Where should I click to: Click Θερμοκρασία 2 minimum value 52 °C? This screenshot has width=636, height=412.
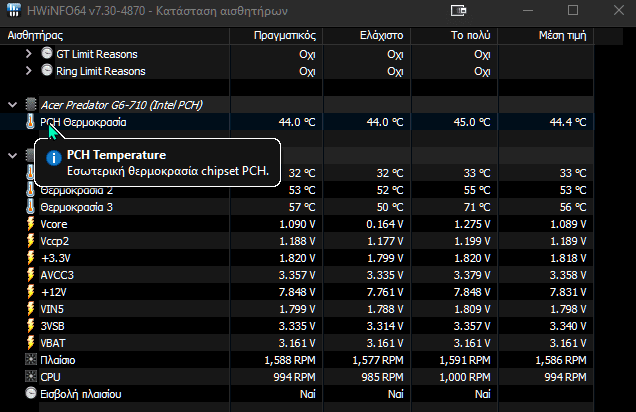point(390,190)
